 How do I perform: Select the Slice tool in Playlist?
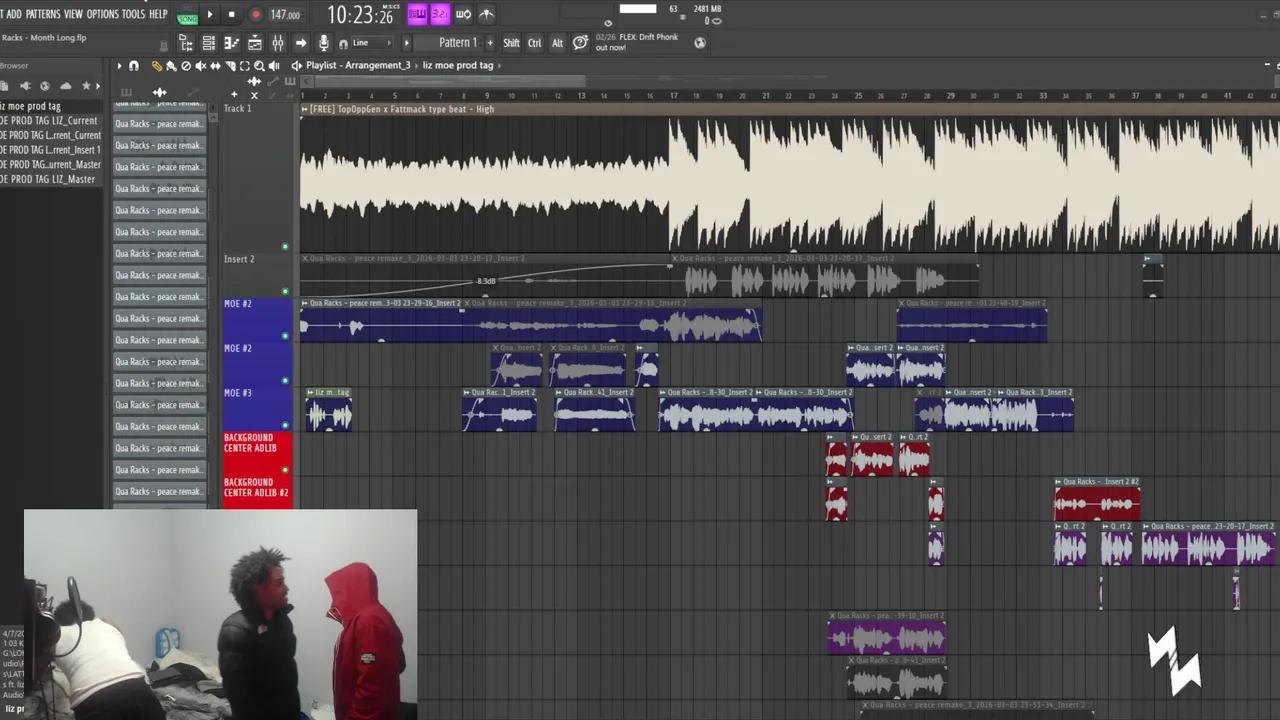(230, 66)
